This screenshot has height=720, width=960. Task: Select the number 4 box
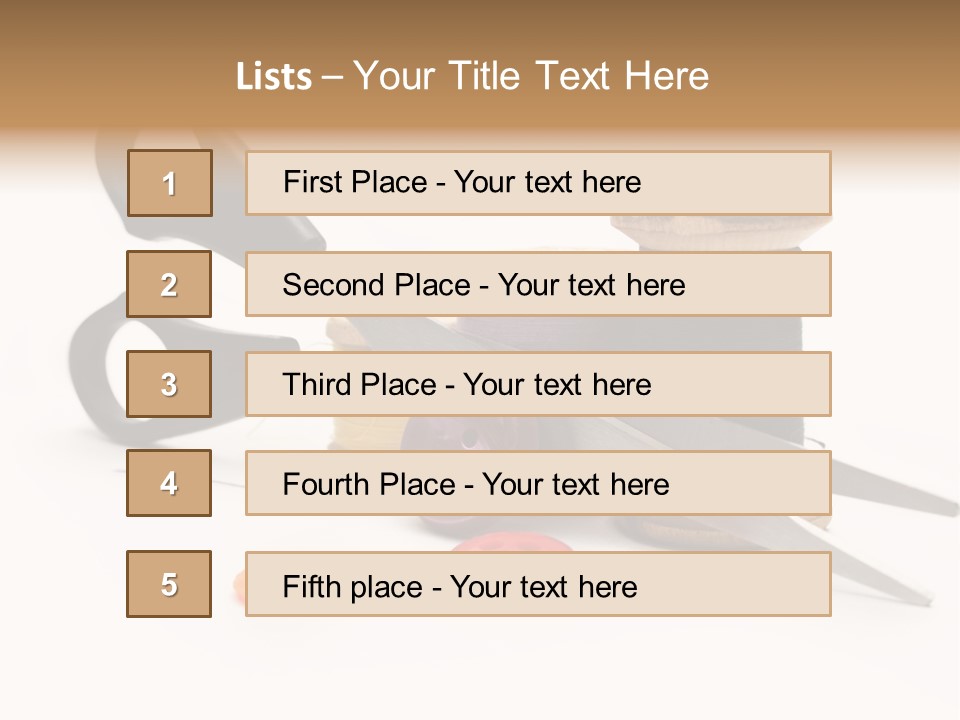(x=169, y=483)
